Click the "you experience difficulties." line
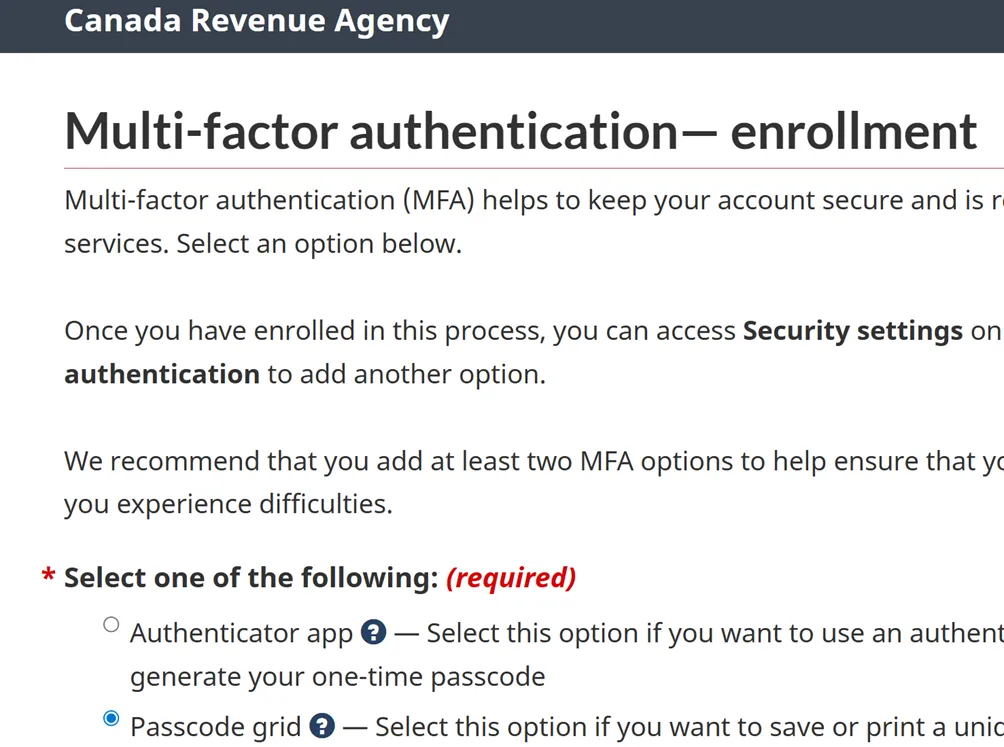This screenshot has height=747, width=1004. click(228, 504)
